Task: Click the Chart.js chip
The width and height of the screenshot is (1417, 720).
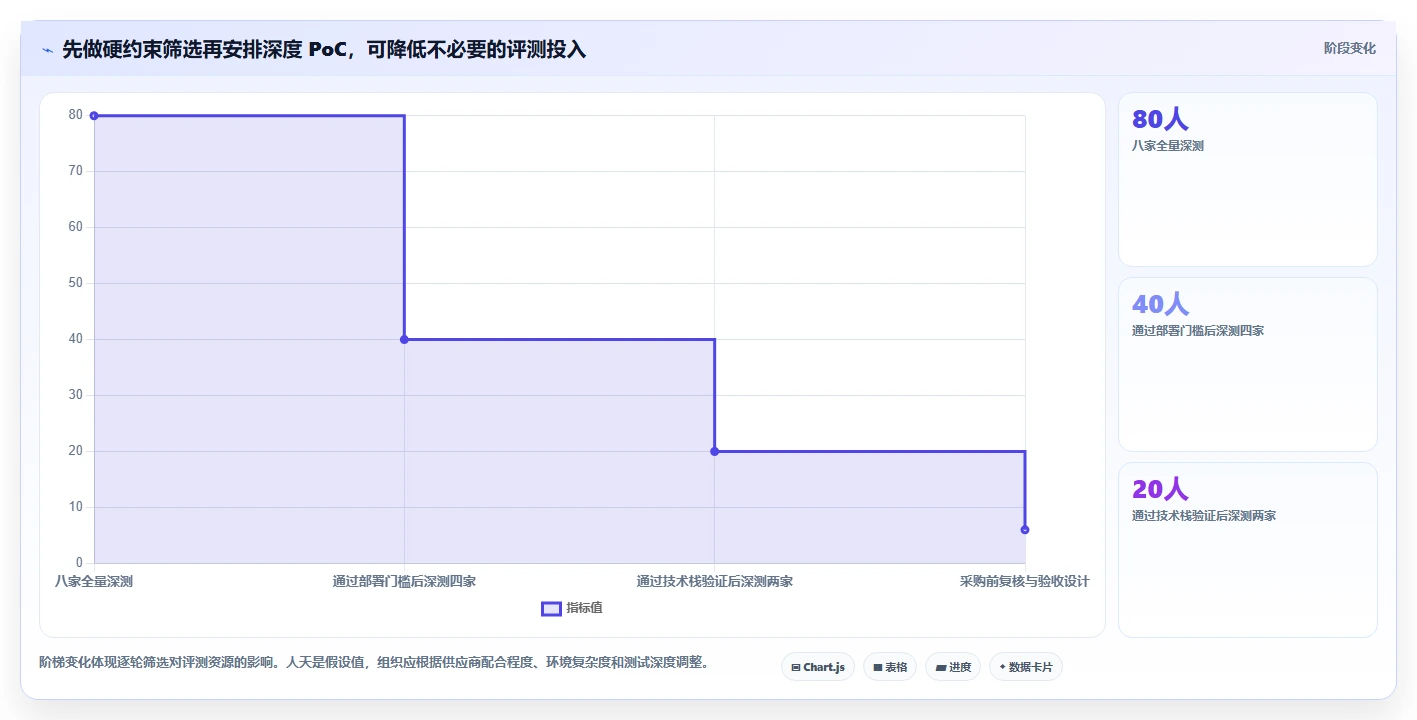Action: coord(818,667)
